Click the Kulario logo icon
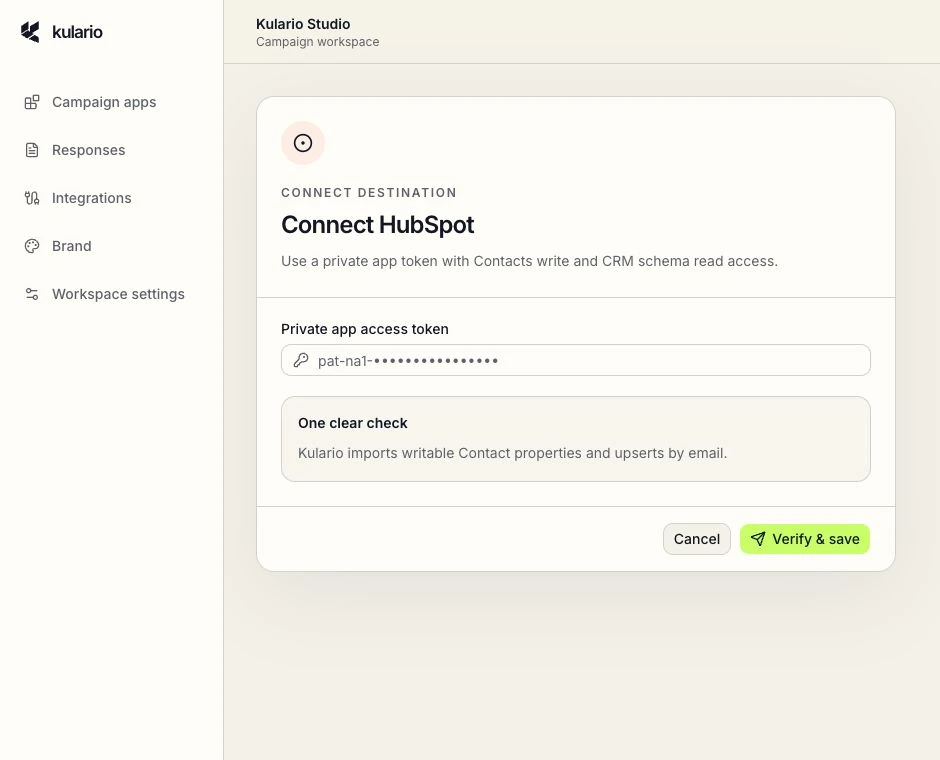The width and height of the screenshot is (940, 760). tap(30, 32)
